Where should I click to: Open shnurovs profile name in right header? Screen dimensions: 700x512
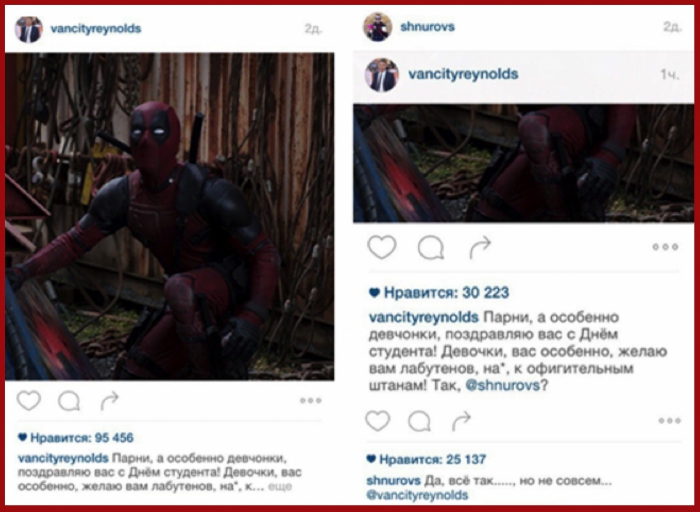click(x=428, y=27)
